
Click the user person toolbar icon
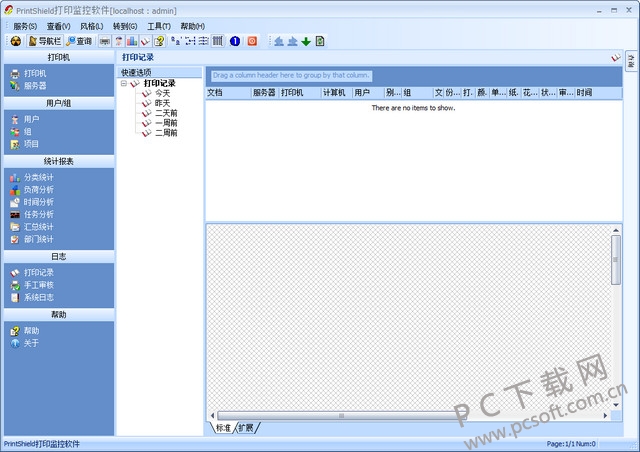[118, 41]
